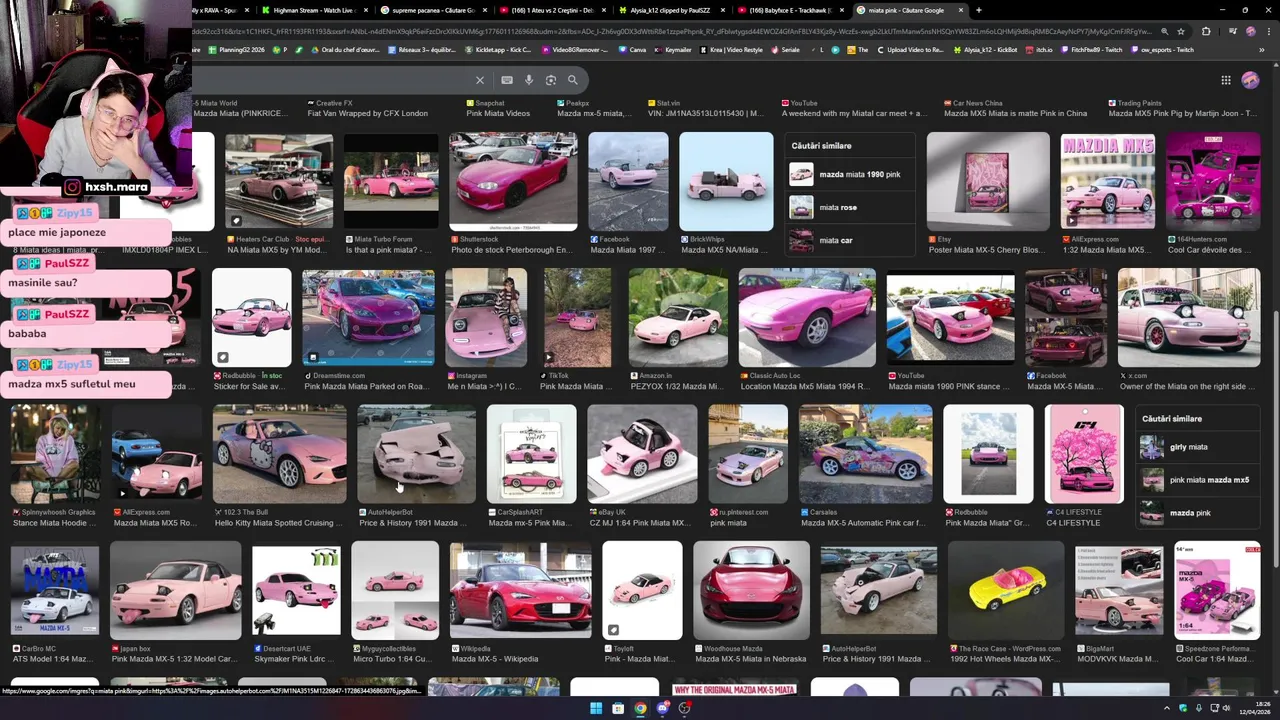Open VideoBGRemover bookmark
Viewport: 1280px width, 720px height.
(x=574, y=49)
